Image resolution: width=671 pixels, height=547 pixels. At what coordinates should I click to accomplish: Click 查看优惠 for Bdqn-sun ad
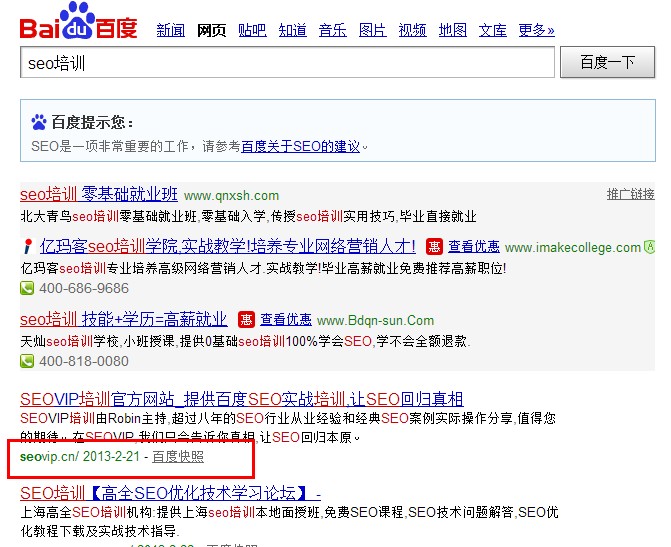coord(286,319)
